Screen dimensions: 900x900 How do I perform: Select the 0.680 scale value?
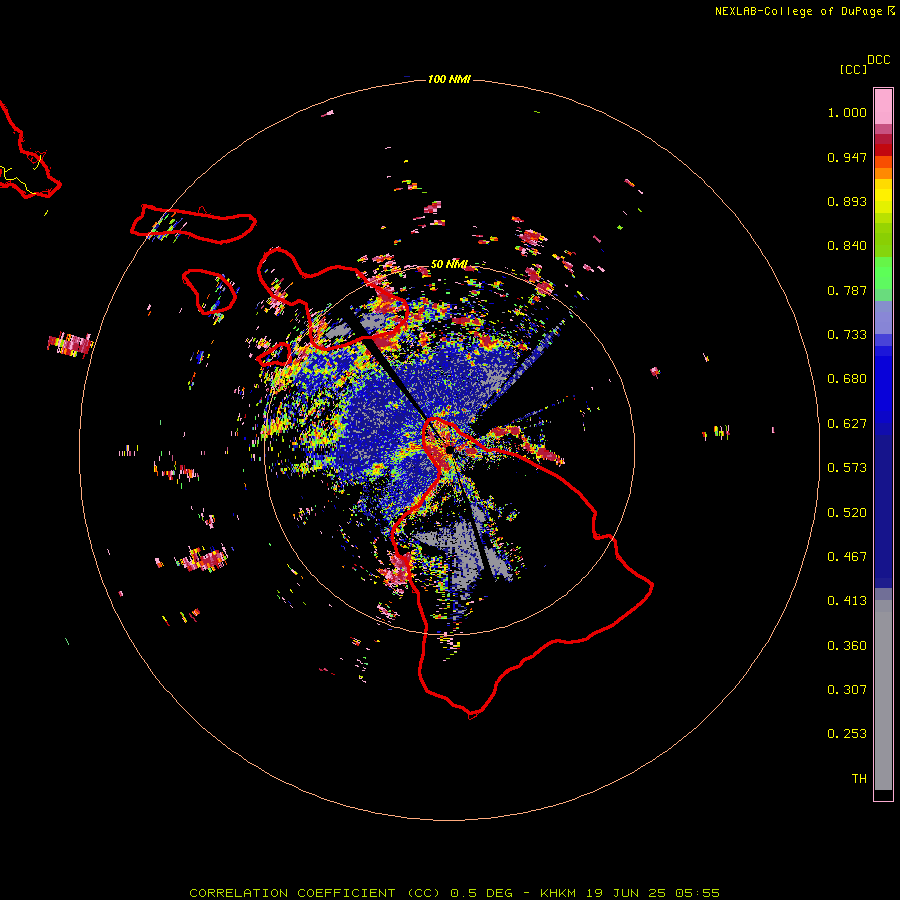coord(847,379)
